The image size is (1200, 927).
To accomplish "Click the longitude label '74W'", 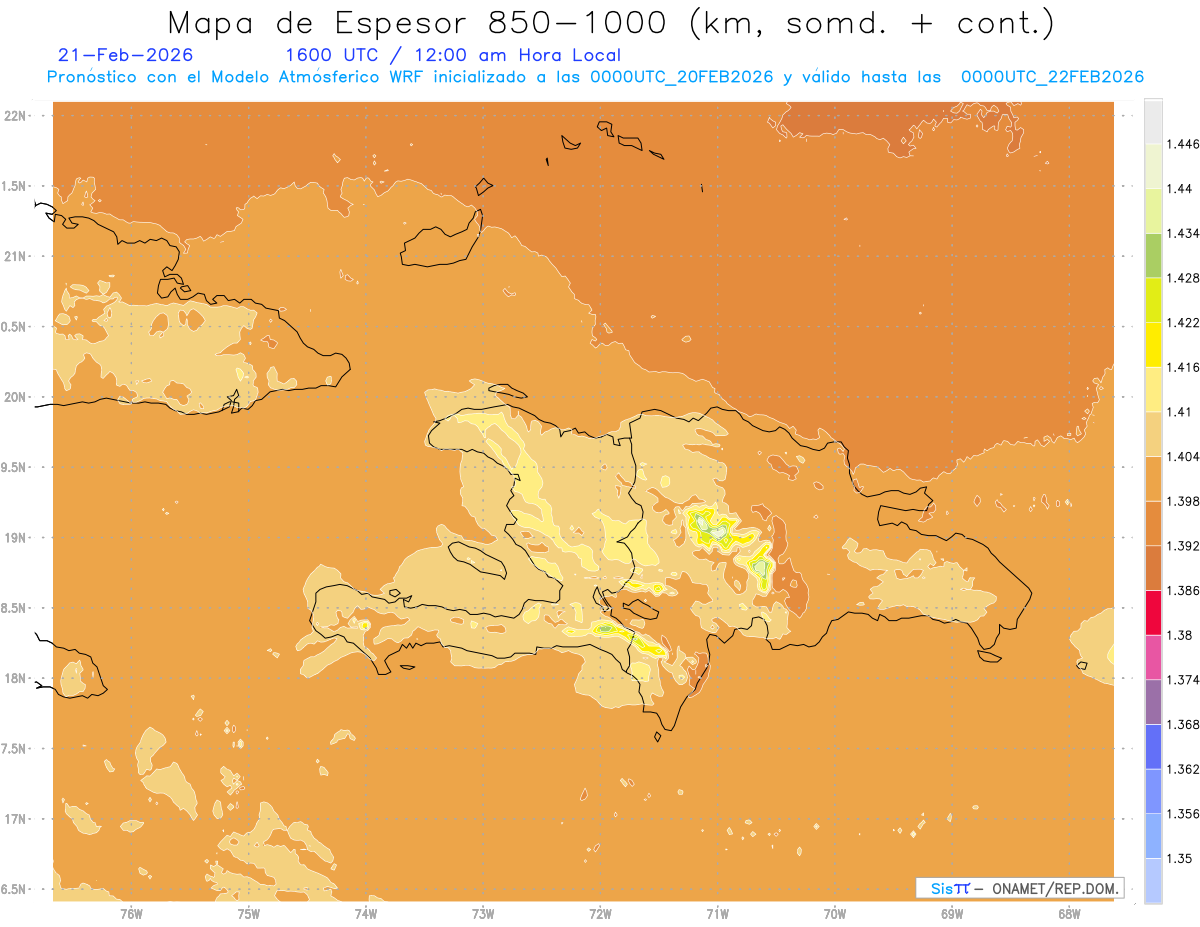I will click(366, 913).
